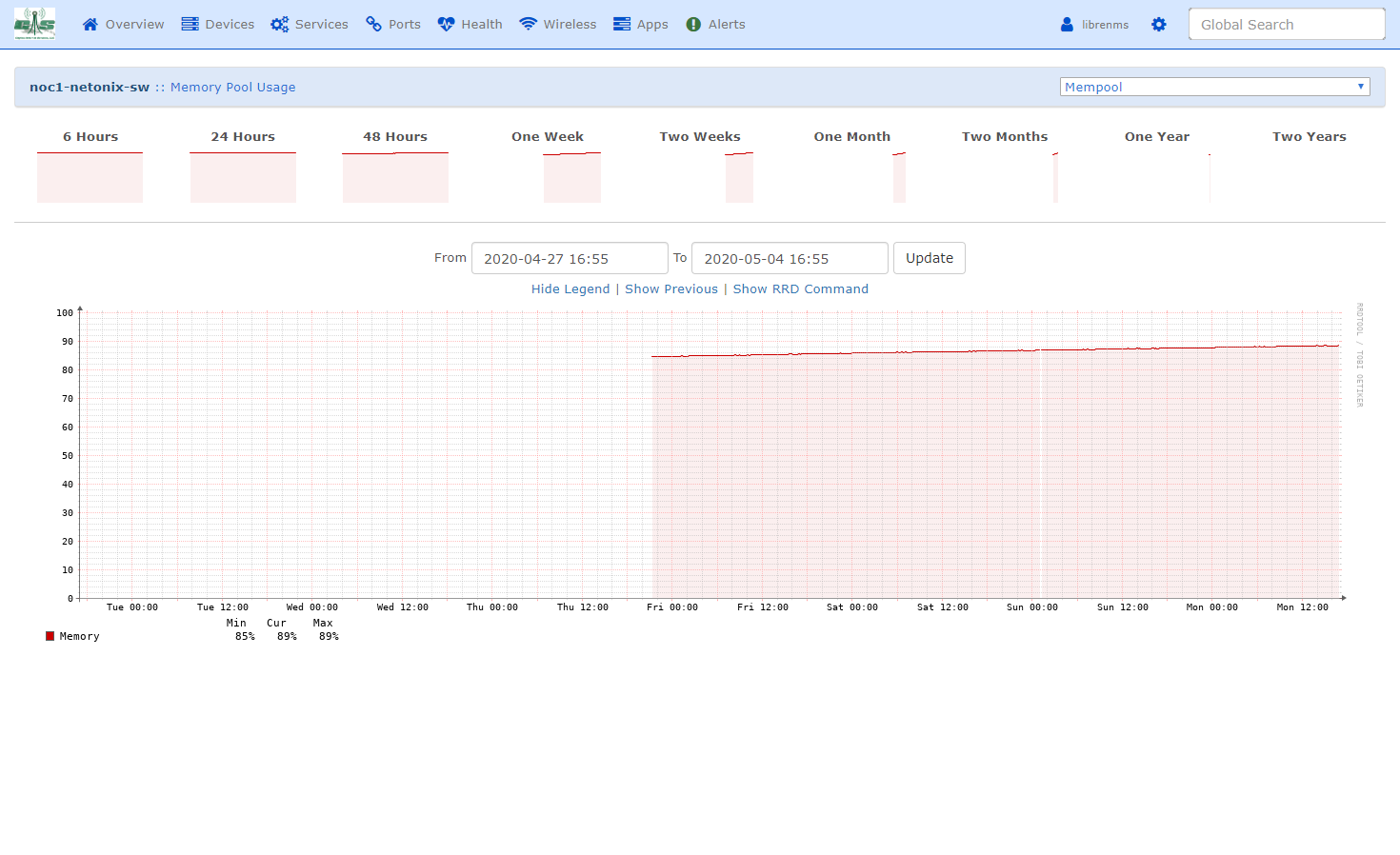
Task: Show previous period on graph
Action: tap(670, 289)
